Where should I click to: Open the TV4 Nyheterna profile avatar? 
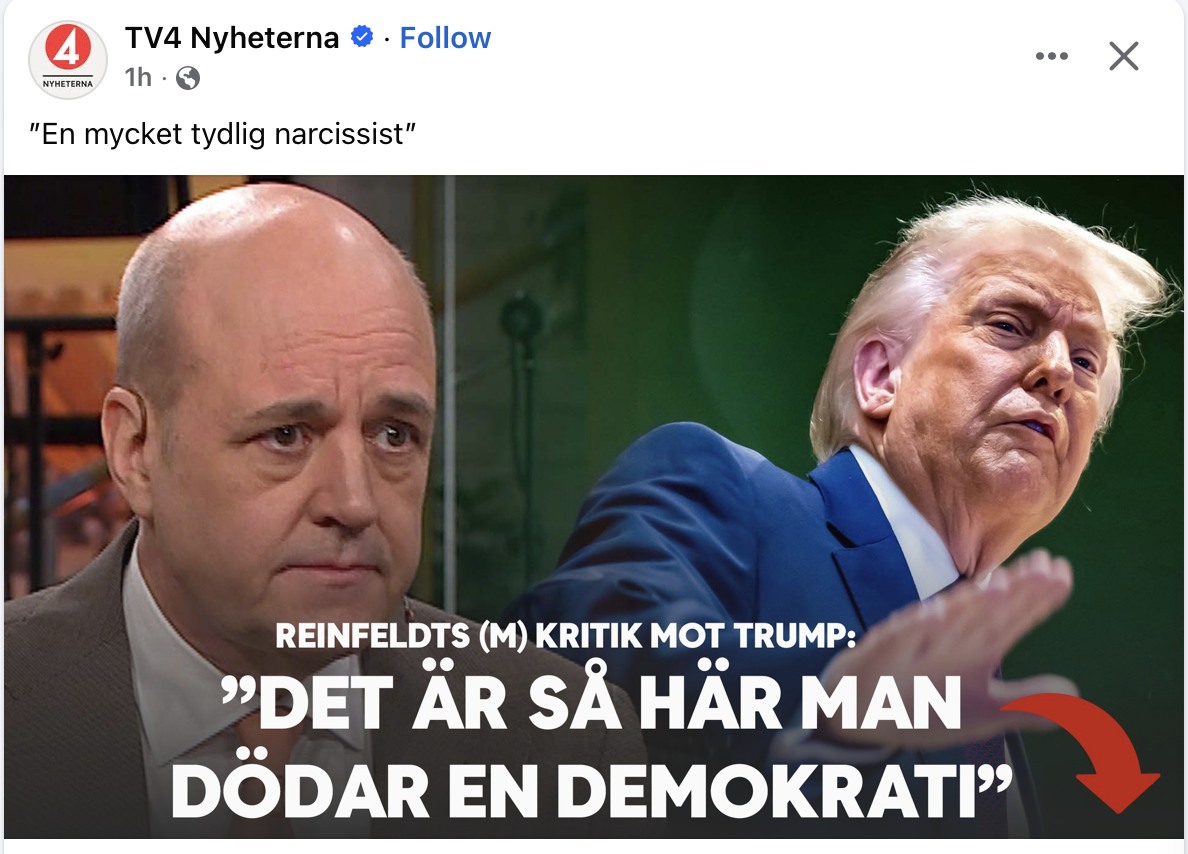(67, 59)
